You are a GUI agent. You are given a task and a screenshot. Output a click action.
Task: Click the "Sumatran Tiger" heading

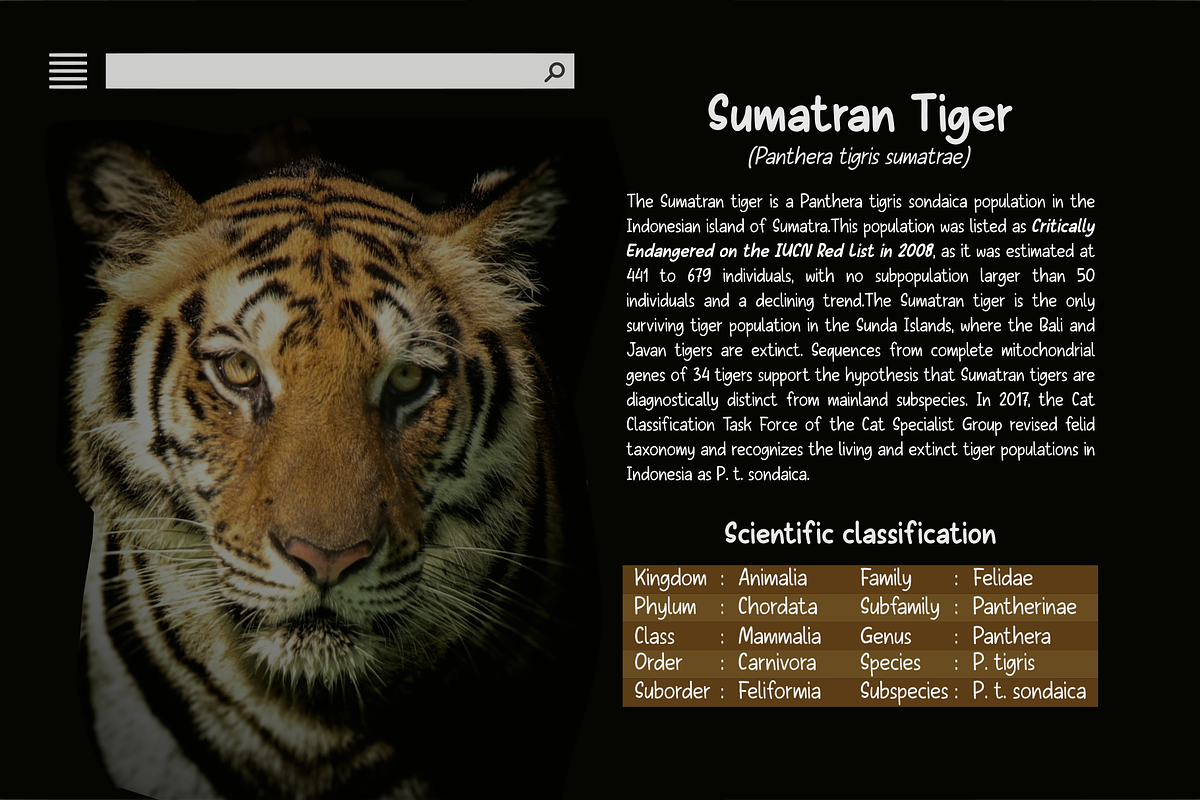860,114
